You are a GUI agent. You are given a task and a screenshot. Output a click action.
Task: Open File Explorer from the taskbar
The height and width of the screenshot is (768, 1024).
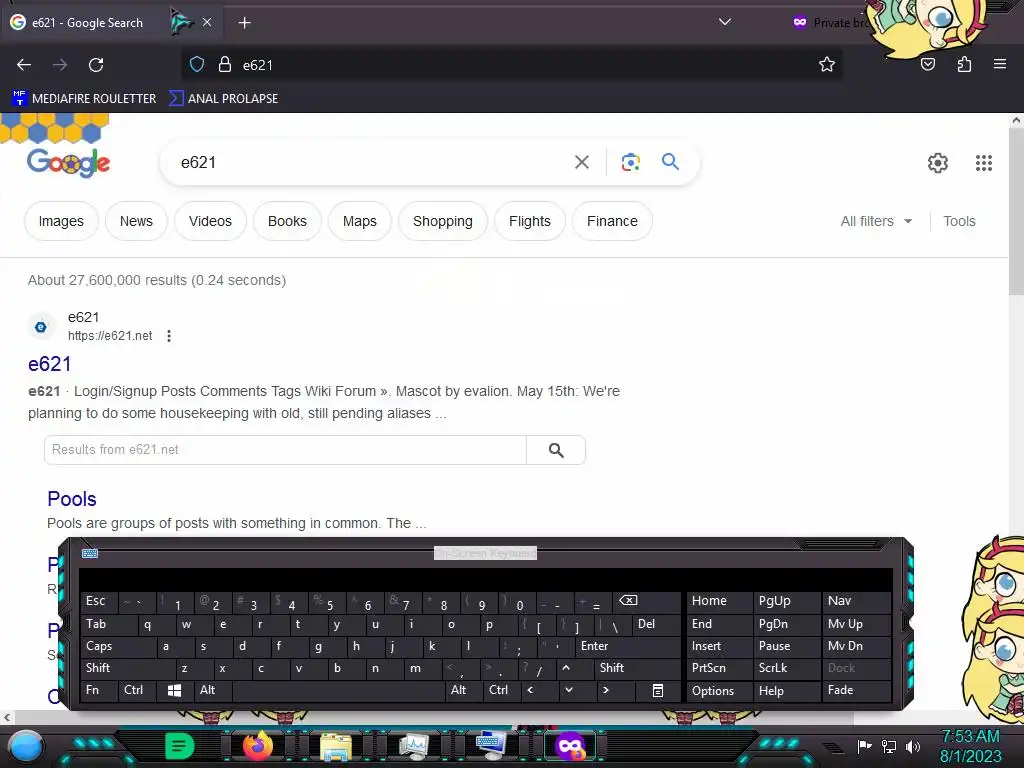[x=336, y=747]
